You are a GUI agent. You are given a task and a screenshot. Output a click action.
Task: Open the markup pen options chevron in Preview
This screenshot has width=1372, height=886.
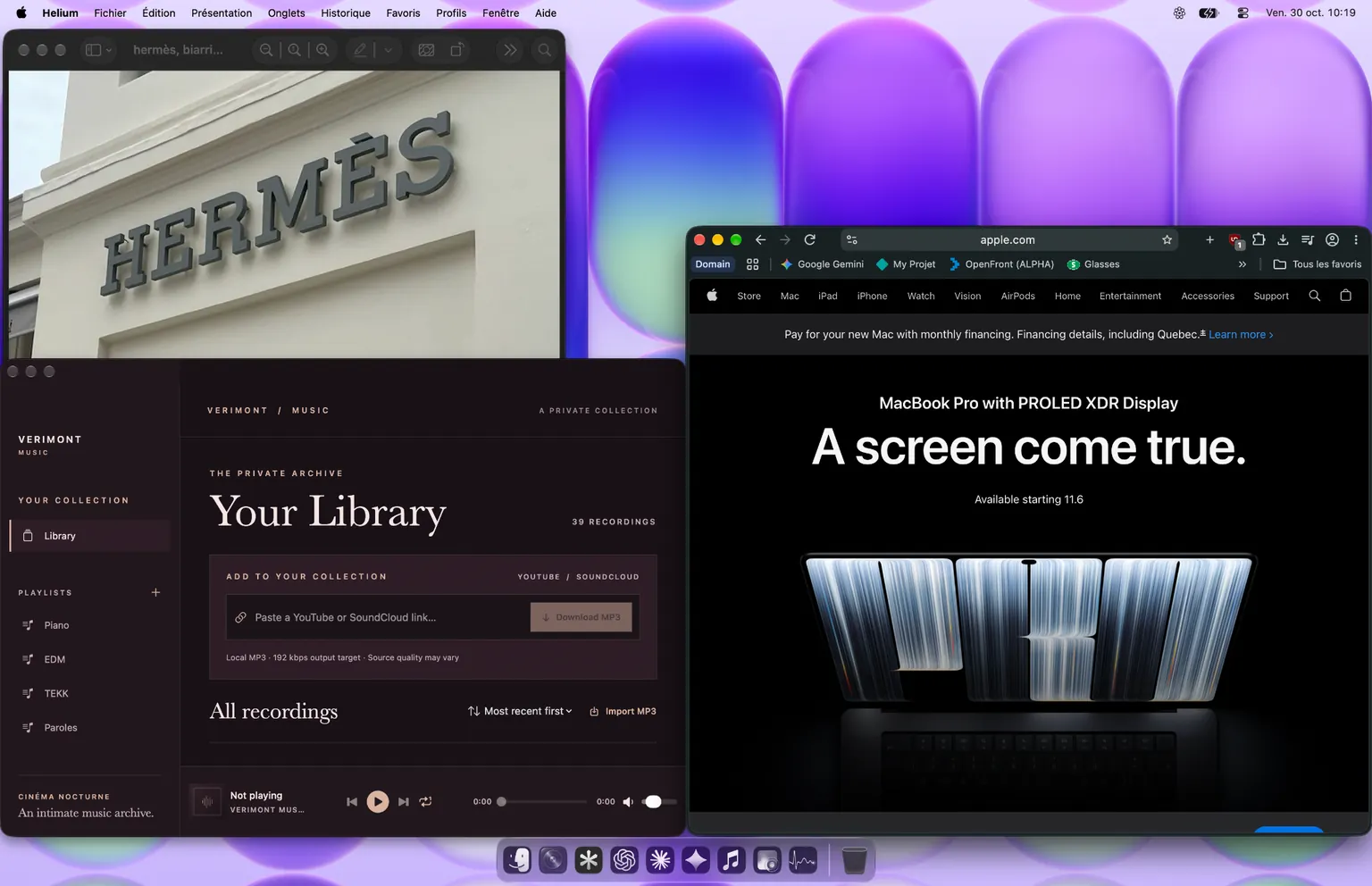coord(389,50)
